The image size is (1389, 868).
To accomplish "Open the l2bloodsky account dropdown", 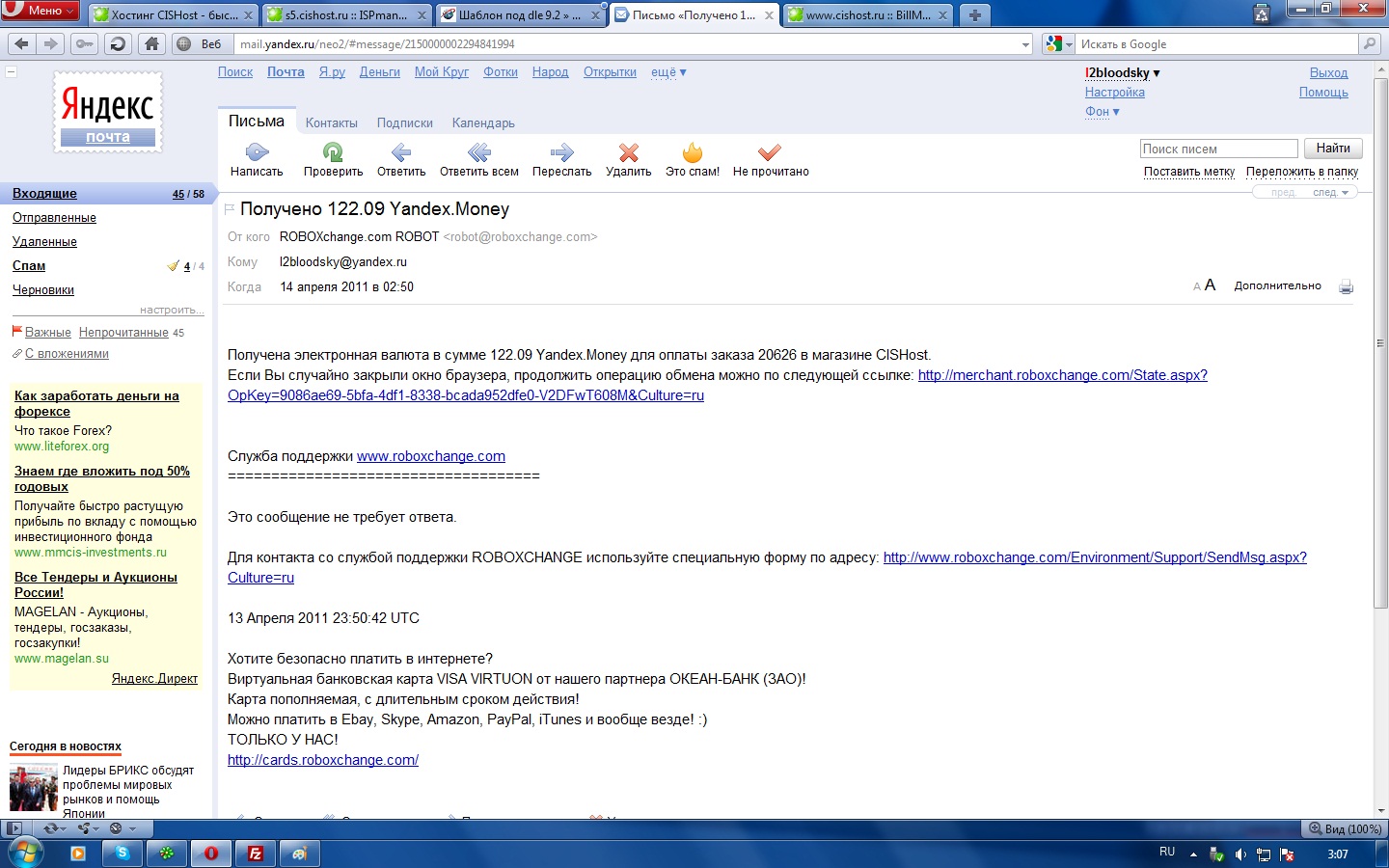I will point(1123,73).
